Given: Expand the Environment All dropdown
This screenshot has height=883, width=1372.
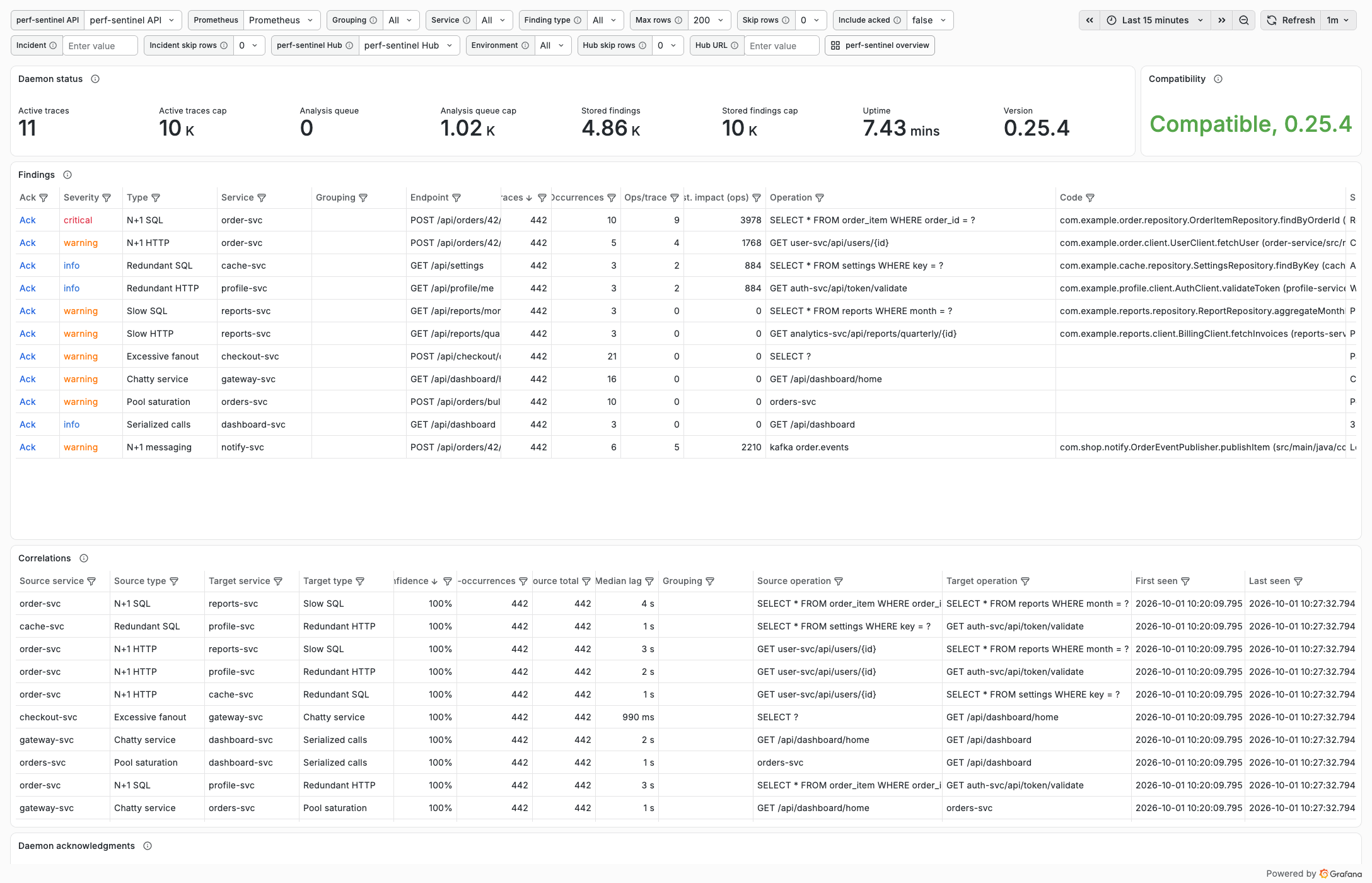Looking at the screenshot, I should 553,45.
